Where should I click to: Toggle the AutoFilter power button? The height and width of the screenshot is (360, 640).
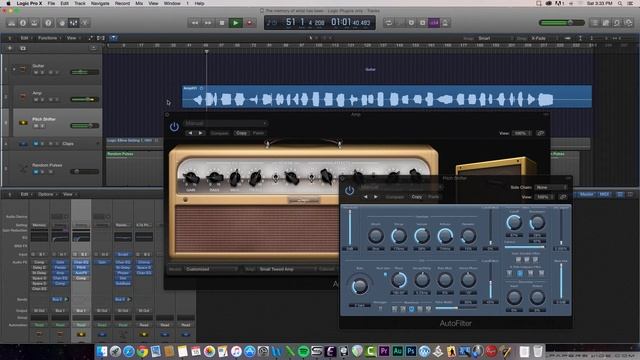click(x=349, y=191)
